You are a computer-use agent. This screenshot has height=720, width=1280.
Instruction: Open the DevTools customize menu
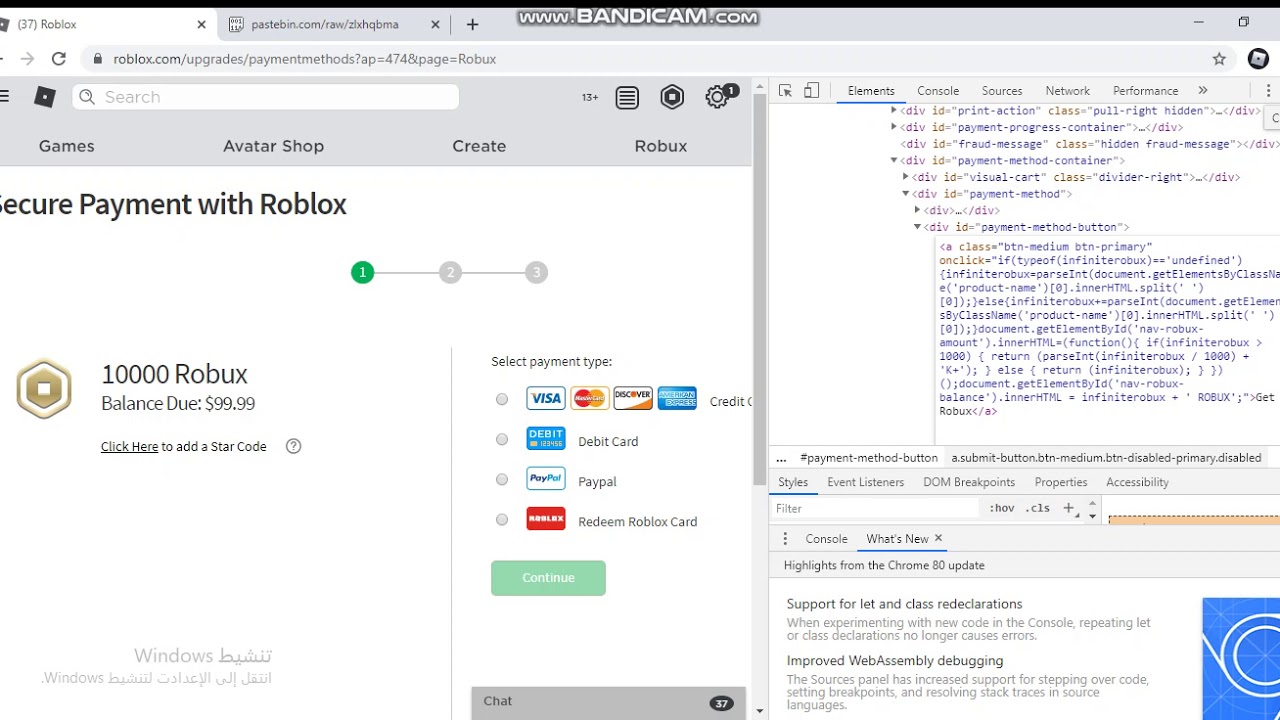[x=1268, y=90]
